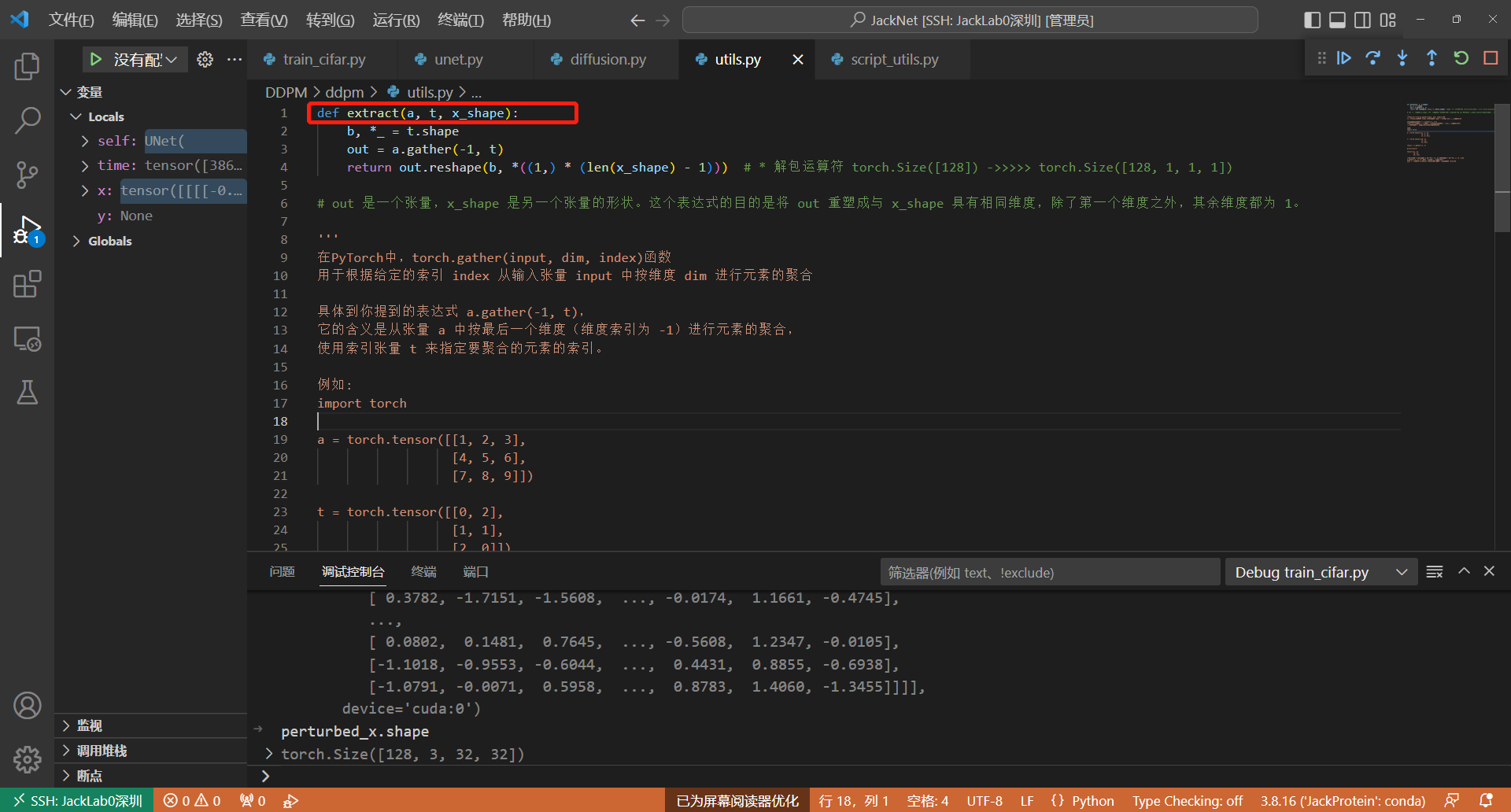The image size is (1511, 812).
Task: Close the utils.py editor tab
Action: (798, 60)
